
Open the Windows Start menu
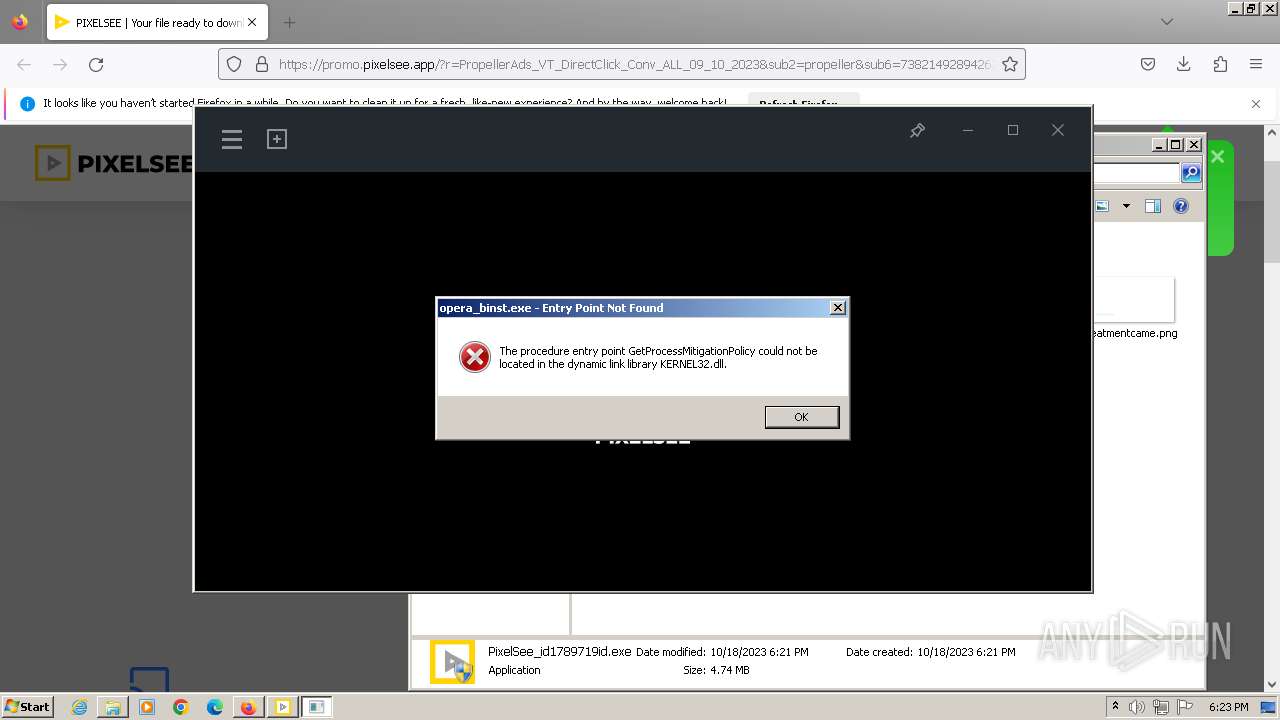tap(28, 706)
